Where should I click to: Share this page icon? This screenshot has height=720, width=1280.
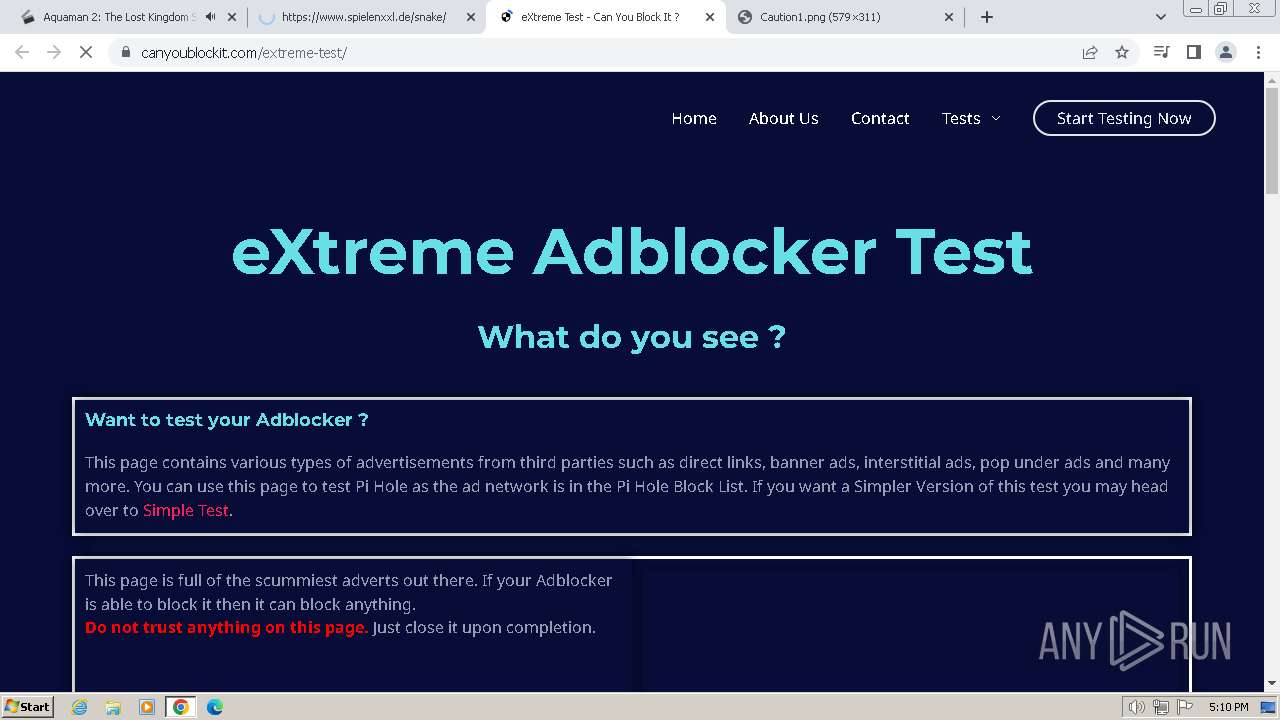(x=1090, y=52)
